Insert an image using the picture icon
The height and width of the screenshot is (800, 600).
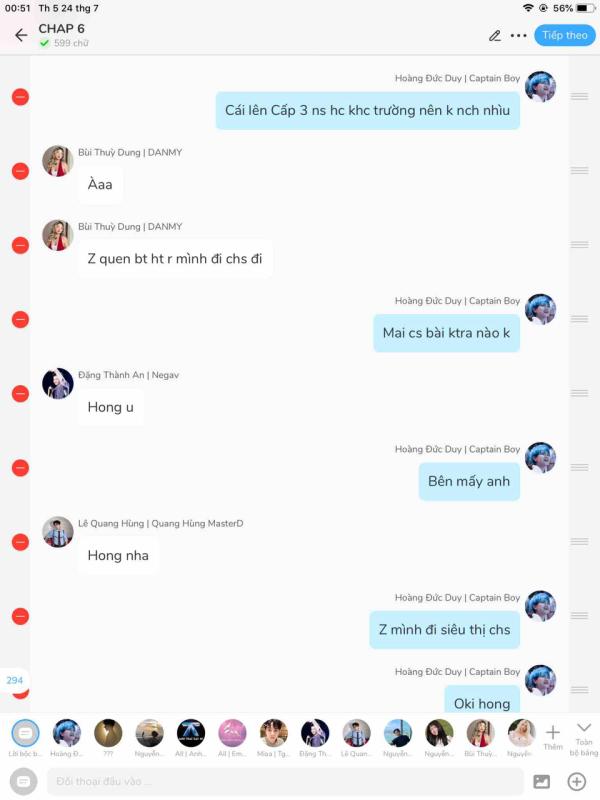pos(541,781)
